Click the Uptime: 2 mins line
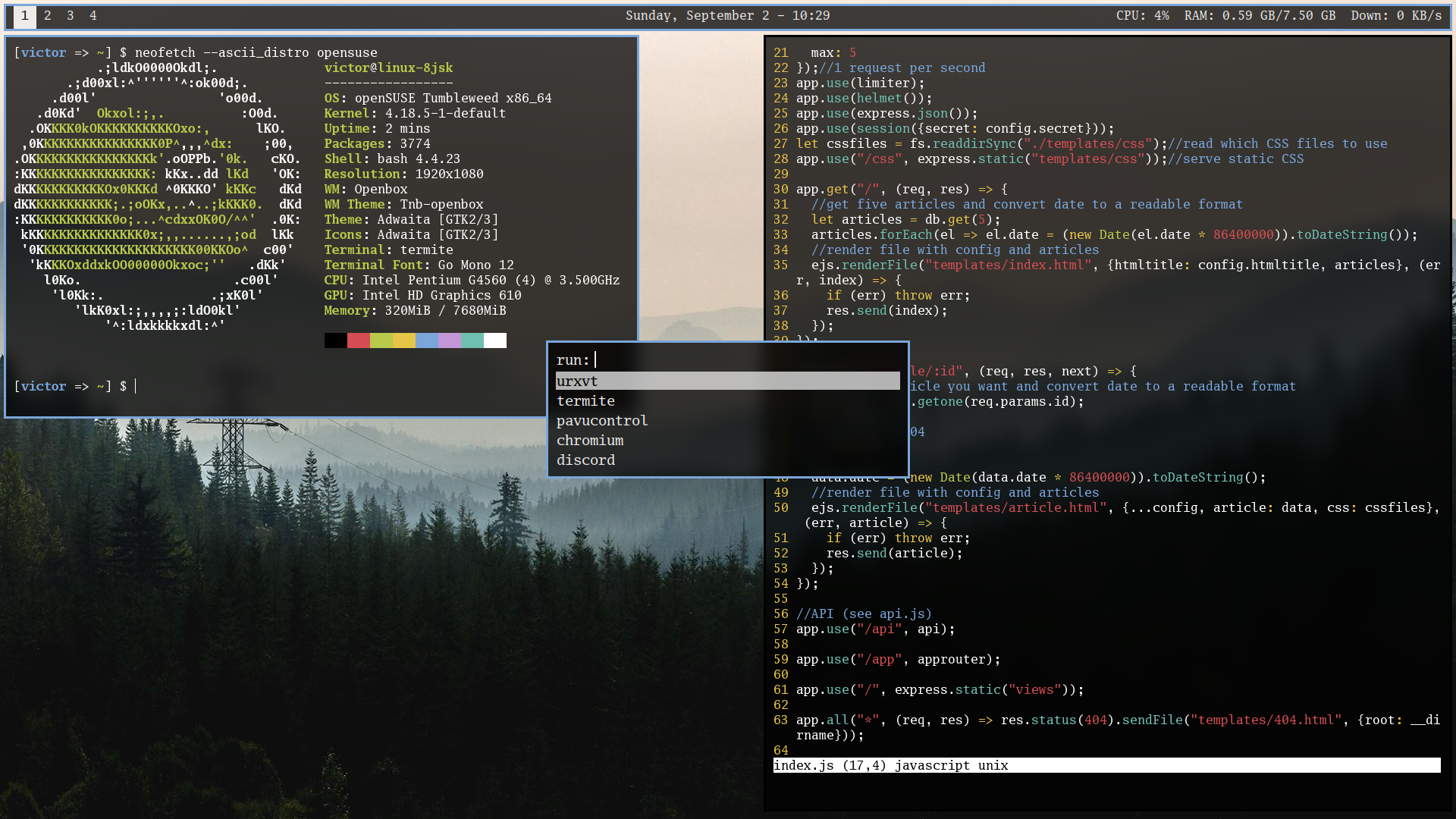 [378, 129]
